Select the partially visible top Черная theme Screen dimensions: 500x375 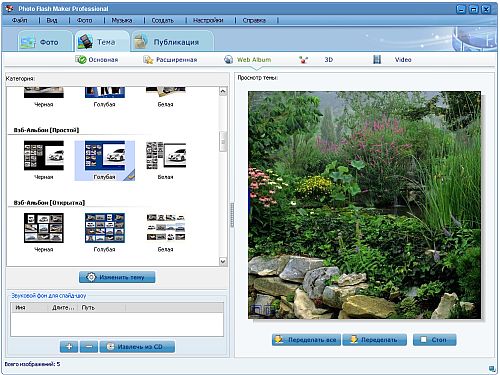click(44, 97)
